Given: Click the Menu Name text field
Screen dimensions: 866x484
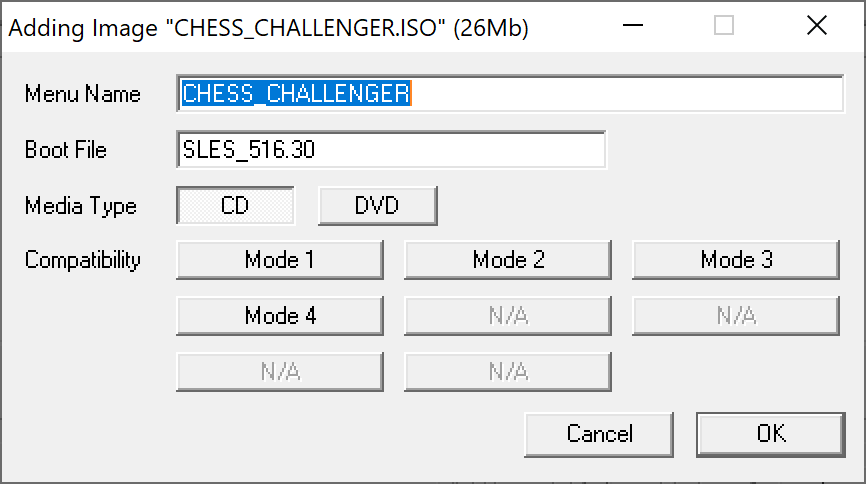Looking at the screenshot, I should (x=510, y=94).
